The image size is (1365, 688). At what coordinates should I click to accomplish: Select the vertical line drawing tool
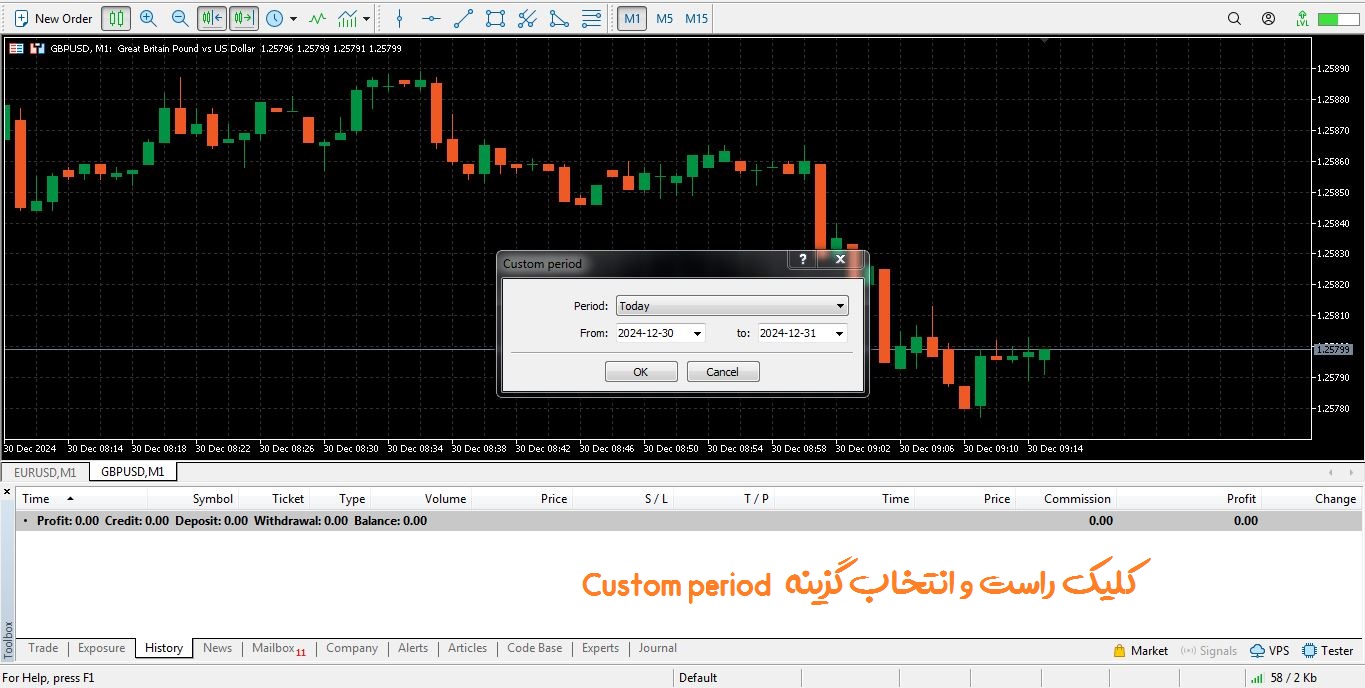pyautogui.click(x=399, y=18)
